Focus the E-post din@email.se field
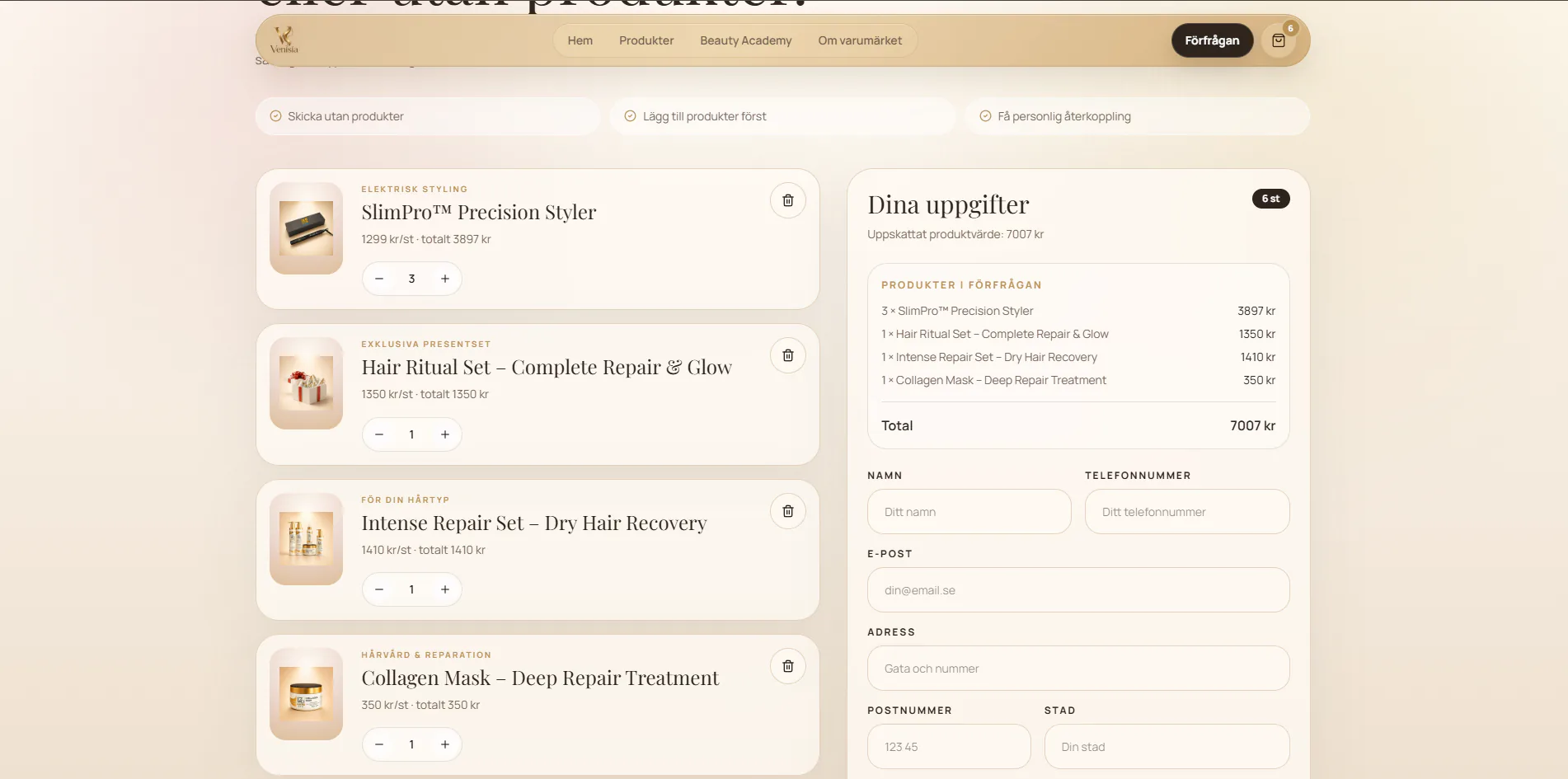 tap(1078, 590)
